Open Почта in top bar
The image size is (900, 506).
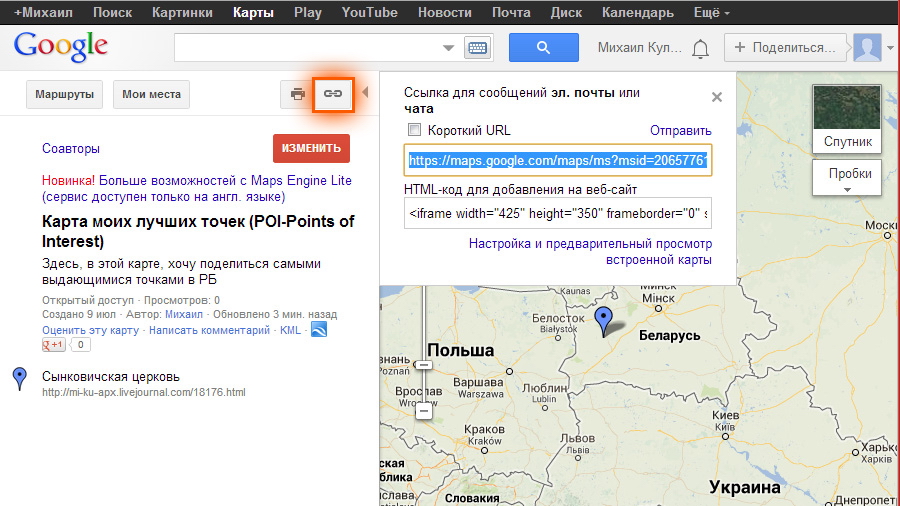click(x=511, y=13)
